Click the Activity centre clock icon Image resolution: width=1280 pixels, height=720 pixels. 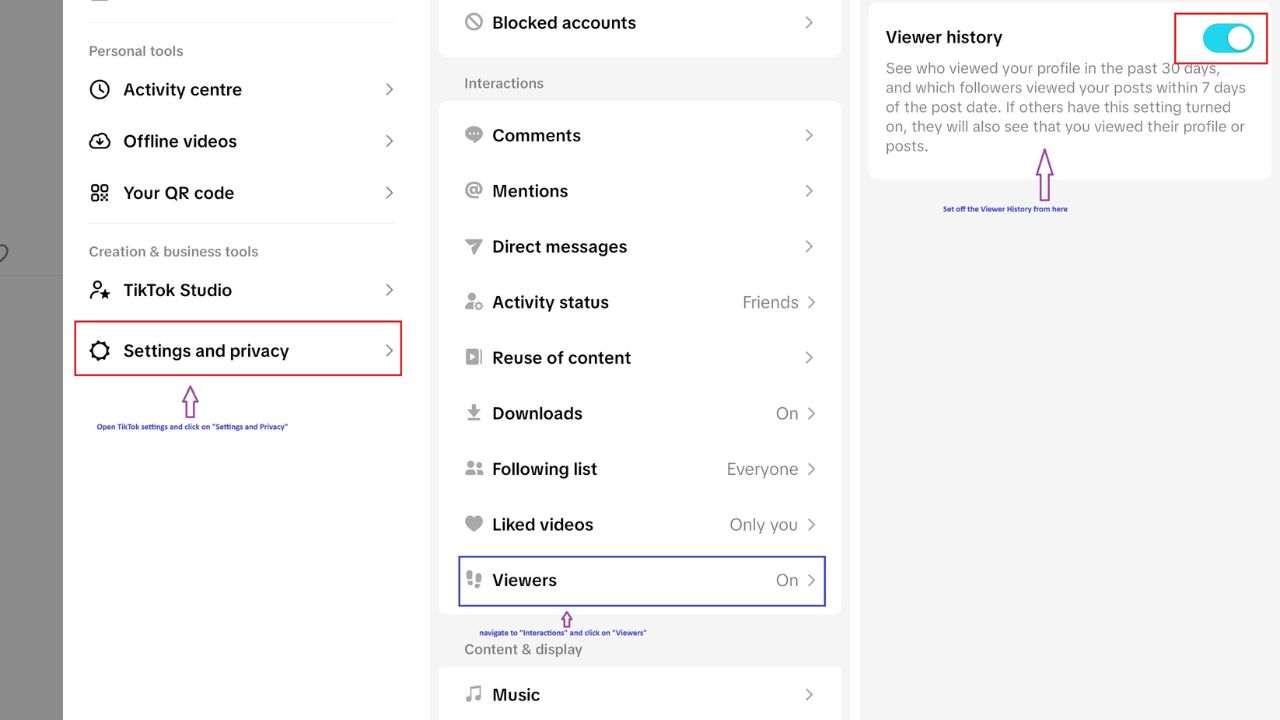[x=100, y=89]
